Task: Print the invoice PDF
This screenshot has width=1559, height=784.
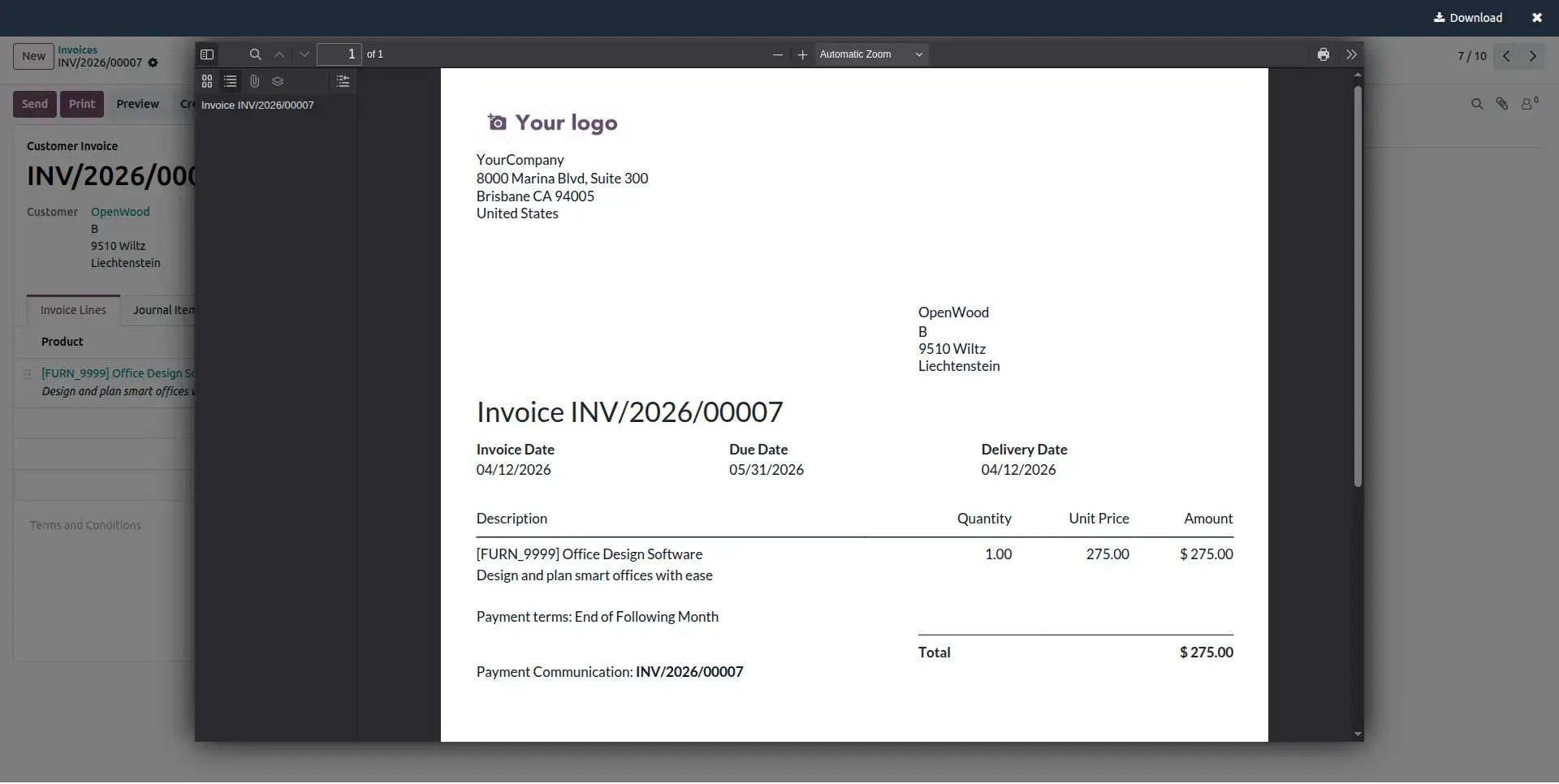Action: [x=1324, y=54]
